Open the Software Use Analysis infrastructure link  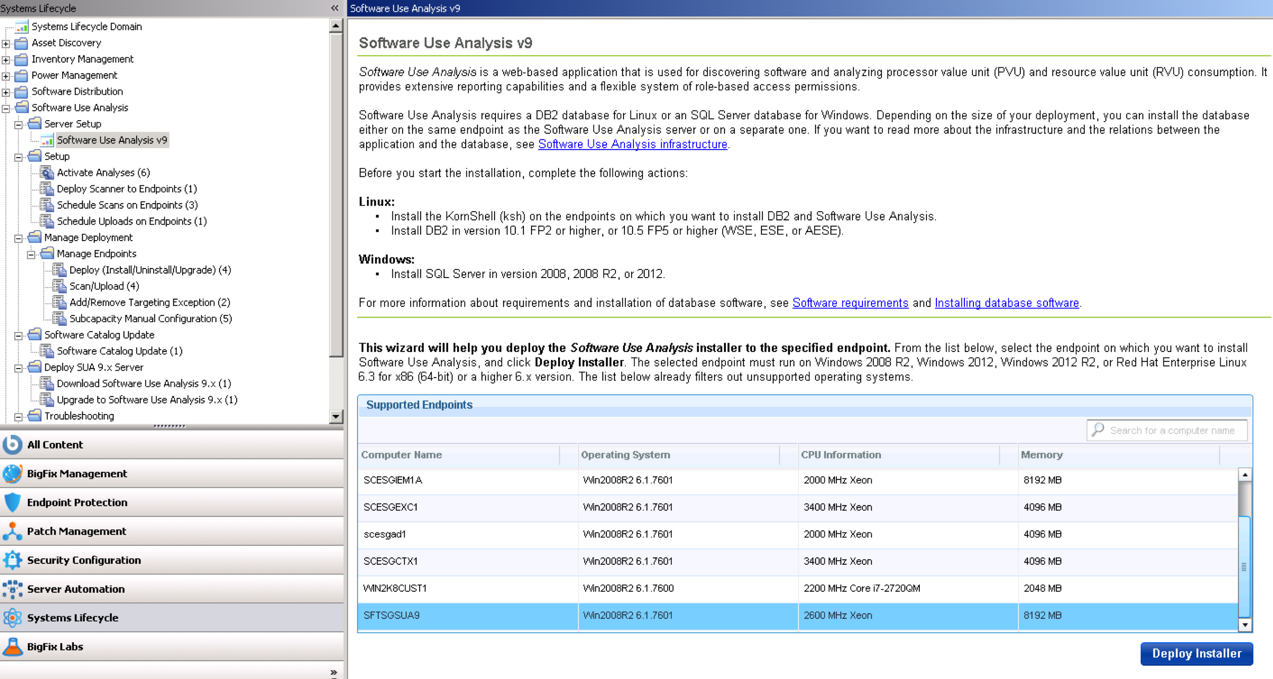pyautogui.click(x=632, y=145)
